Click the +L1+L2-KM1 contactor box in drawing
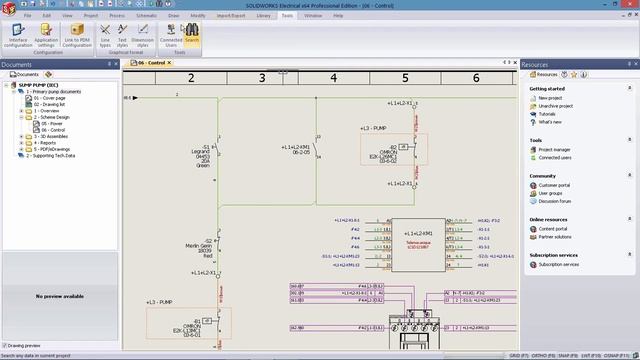This screenshot has width=640, height=360. click(418, 245)
